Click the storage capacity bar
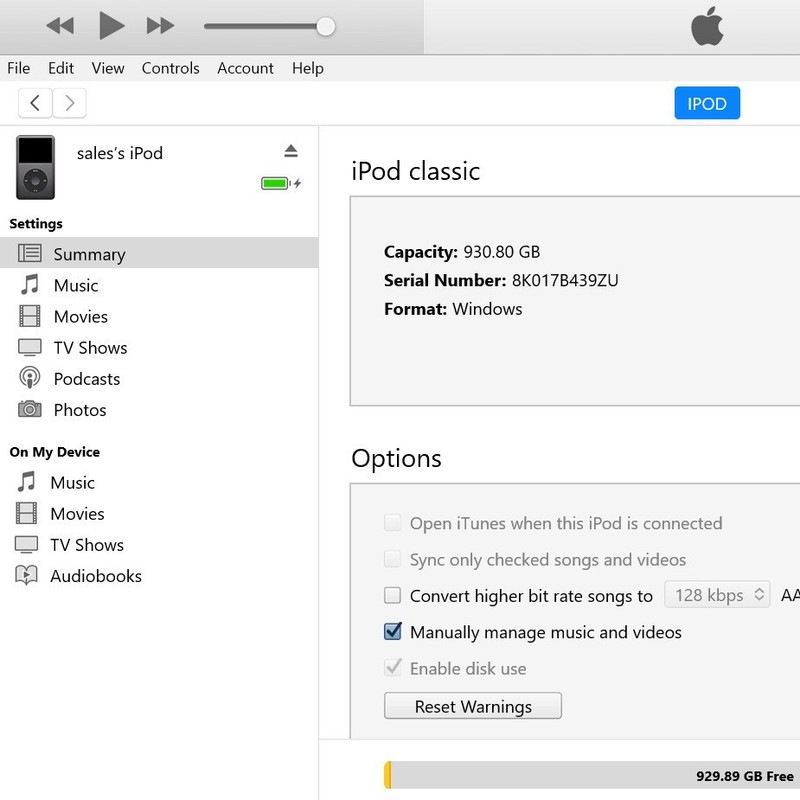 tap(592, 775)
